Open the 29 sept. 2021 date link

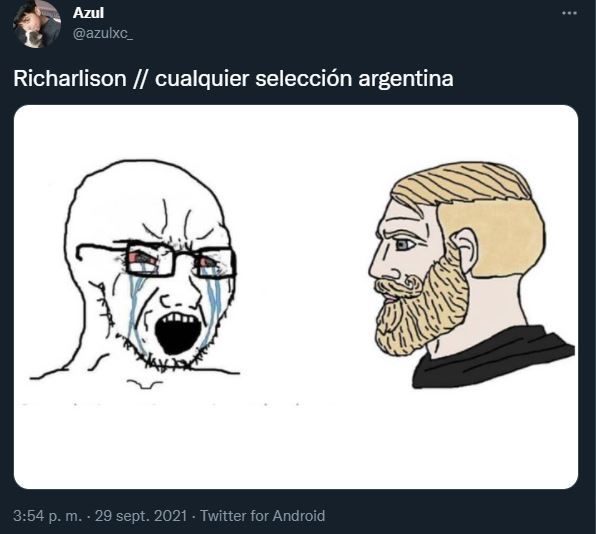coord(141,516)
